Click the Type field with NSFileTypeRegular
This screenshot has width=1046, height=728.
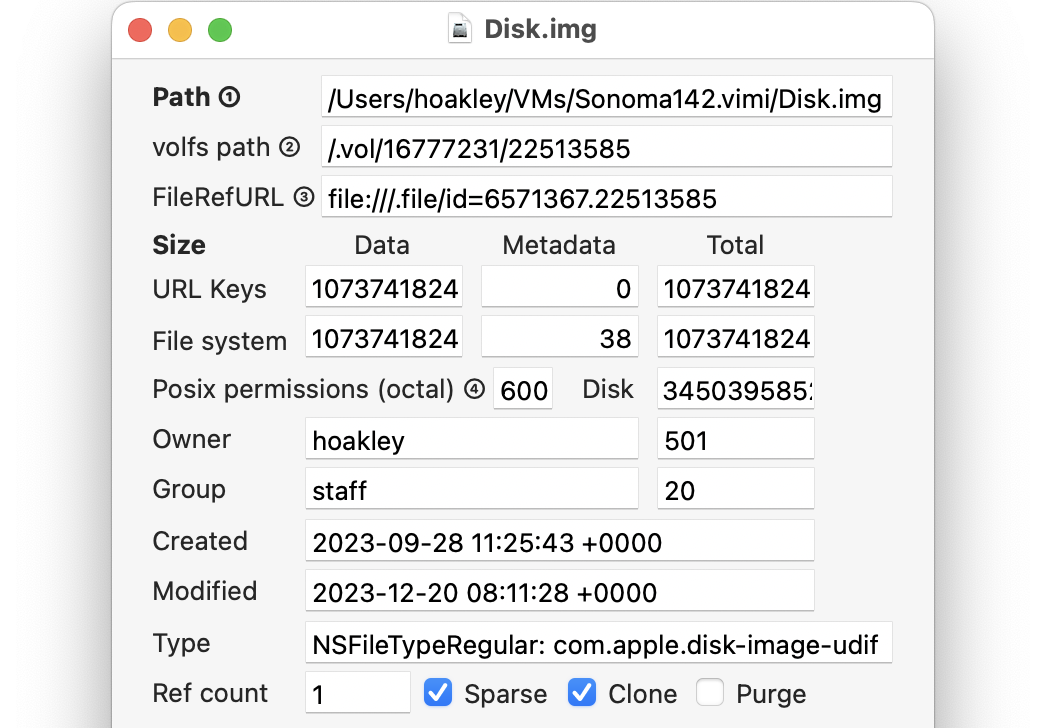[598, 644]
